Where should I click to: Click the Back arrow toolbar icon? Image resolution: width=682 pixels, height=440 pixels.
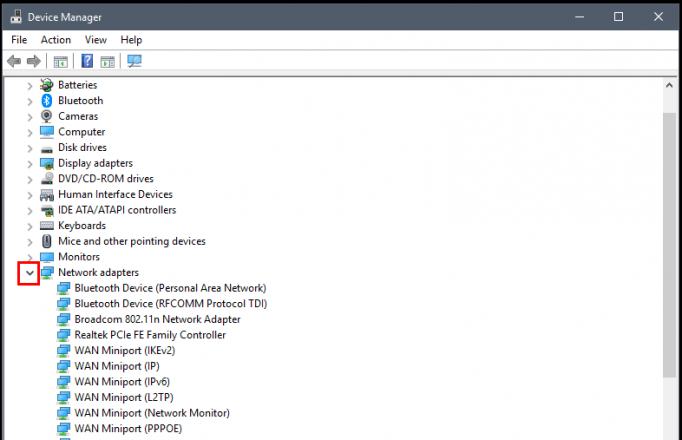(14, 61)
